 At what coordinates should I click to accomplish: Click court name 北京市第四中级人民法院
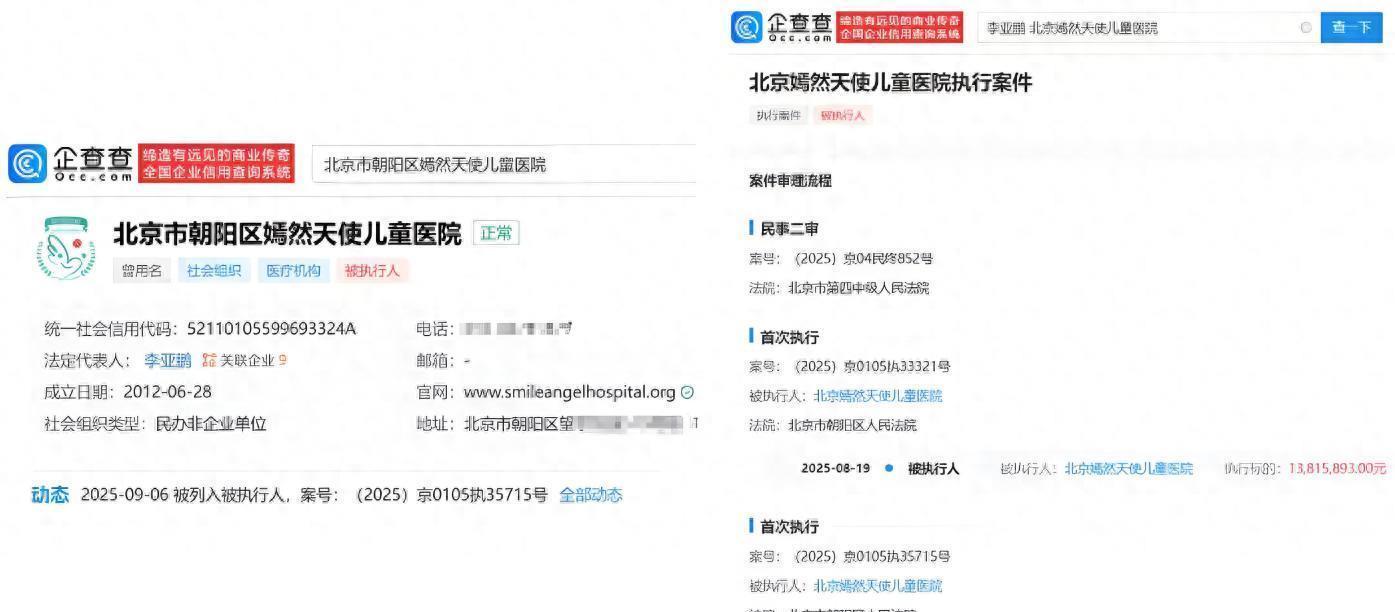pyautogui.click(x=858, y=288)
